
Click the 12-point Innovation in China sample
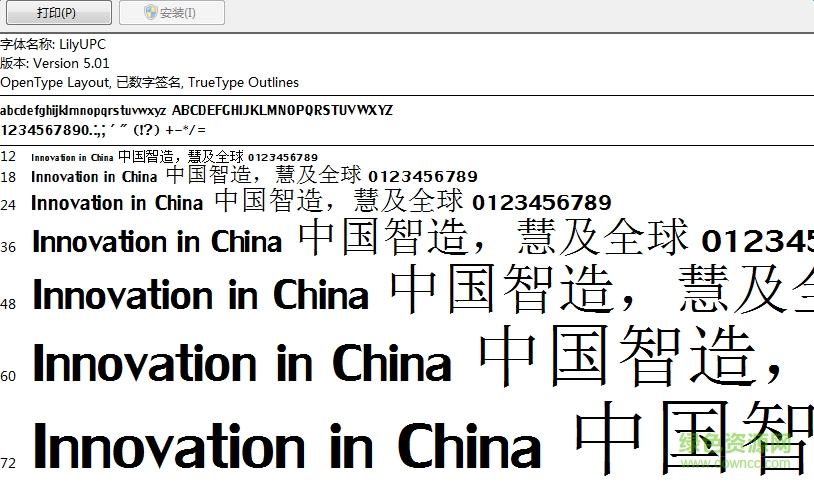point(72,157)
